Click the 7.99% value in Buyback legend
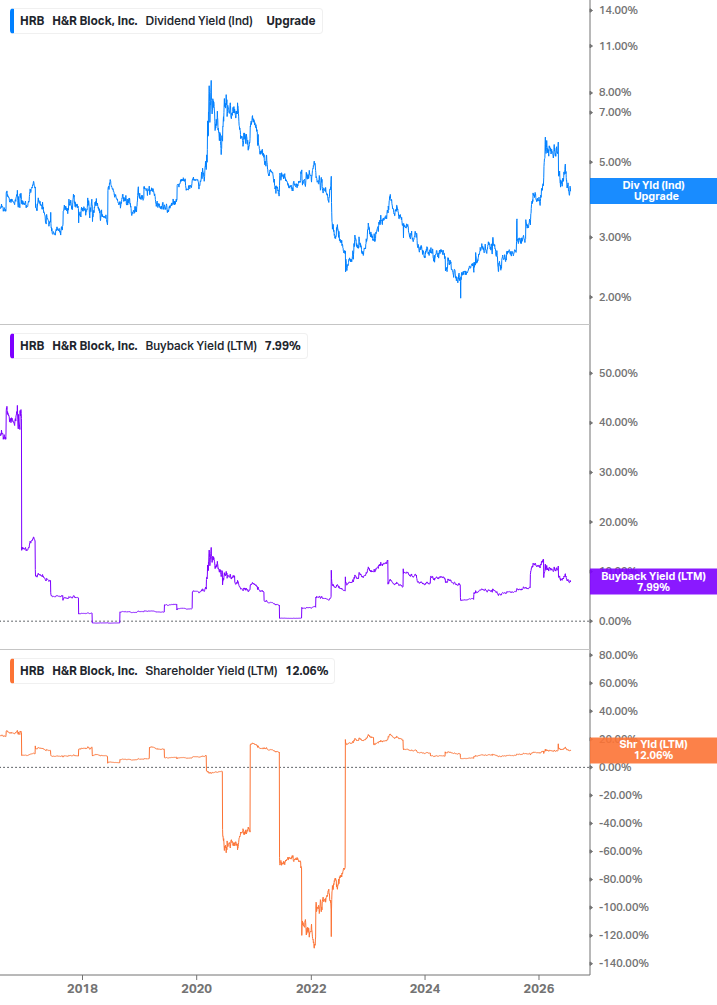Viewport: 717px width, 1005px height. (x=283, y=346)
